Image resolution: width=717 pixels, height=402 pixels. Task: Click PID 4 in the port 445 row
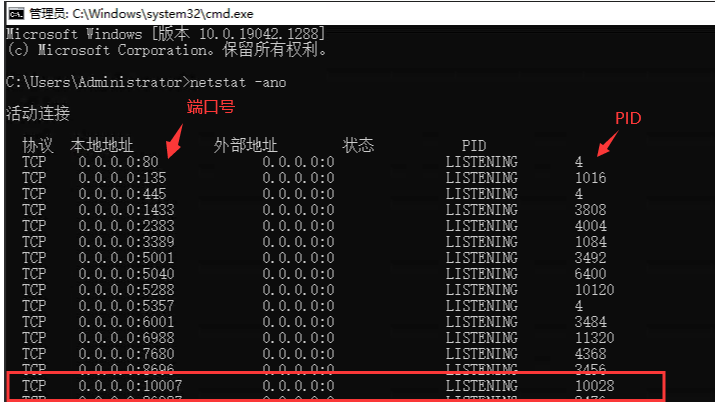point(579,194)
